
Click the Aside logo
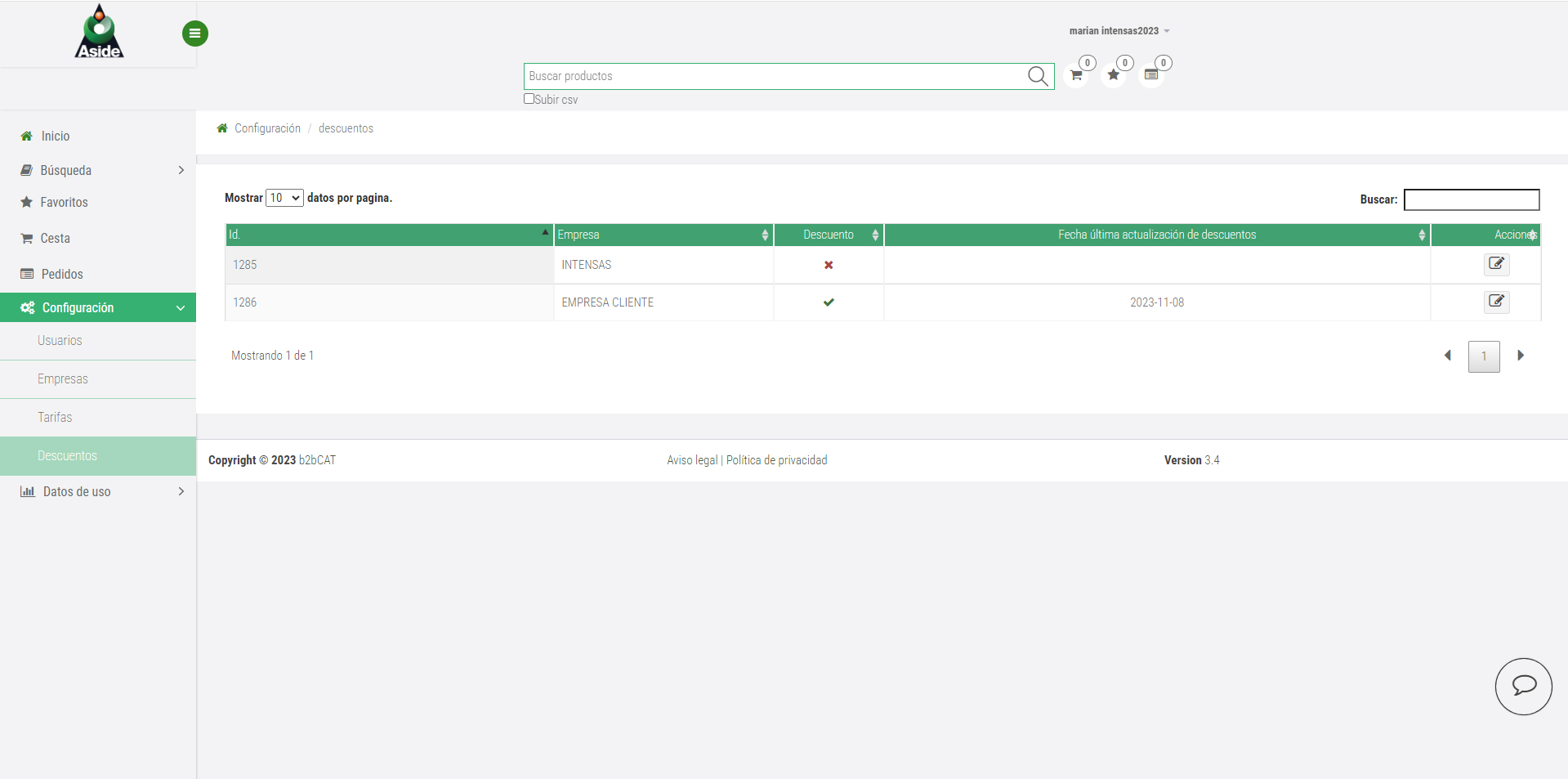click(x=99, y=33)
